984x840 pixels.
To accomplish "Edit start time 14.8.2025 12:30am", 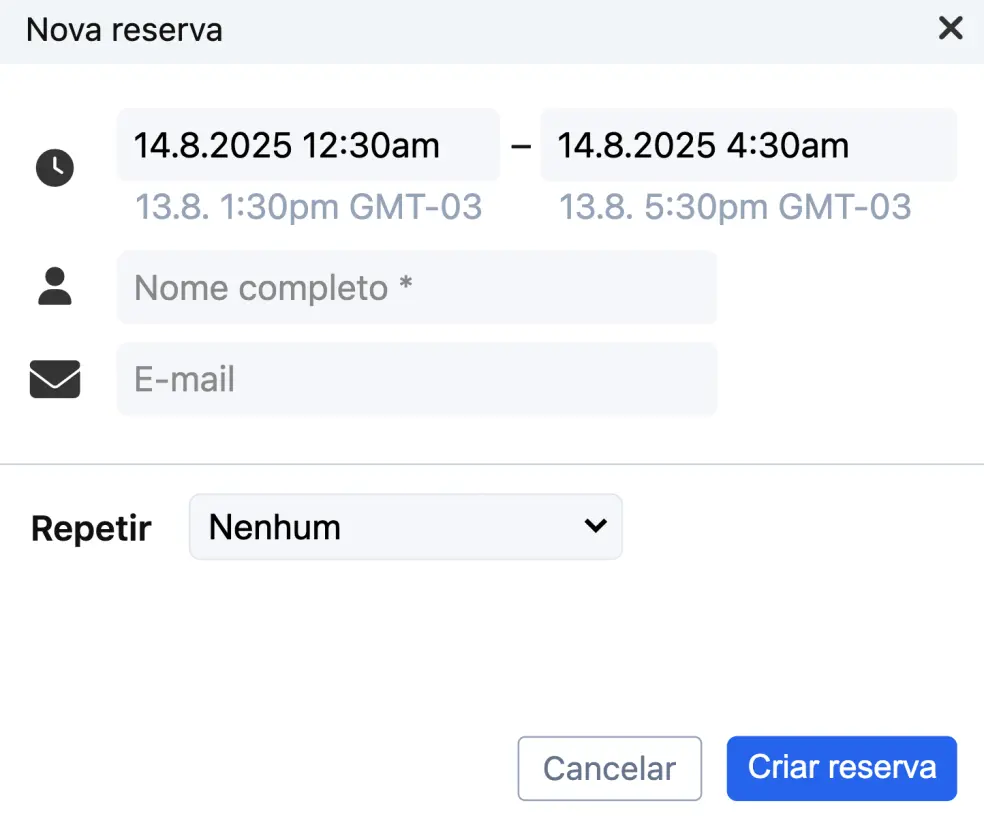I will (x=308, y=145).
